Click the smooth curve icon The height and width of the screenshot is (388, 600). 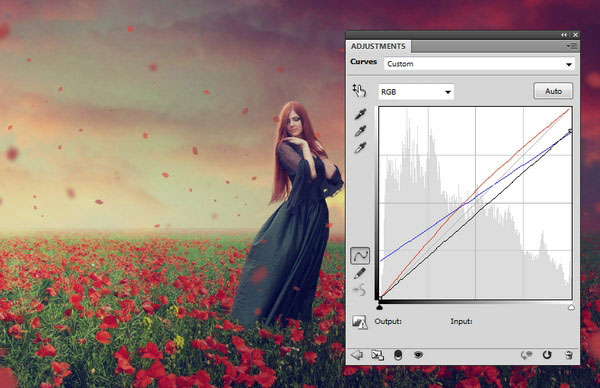pos(359,290)
